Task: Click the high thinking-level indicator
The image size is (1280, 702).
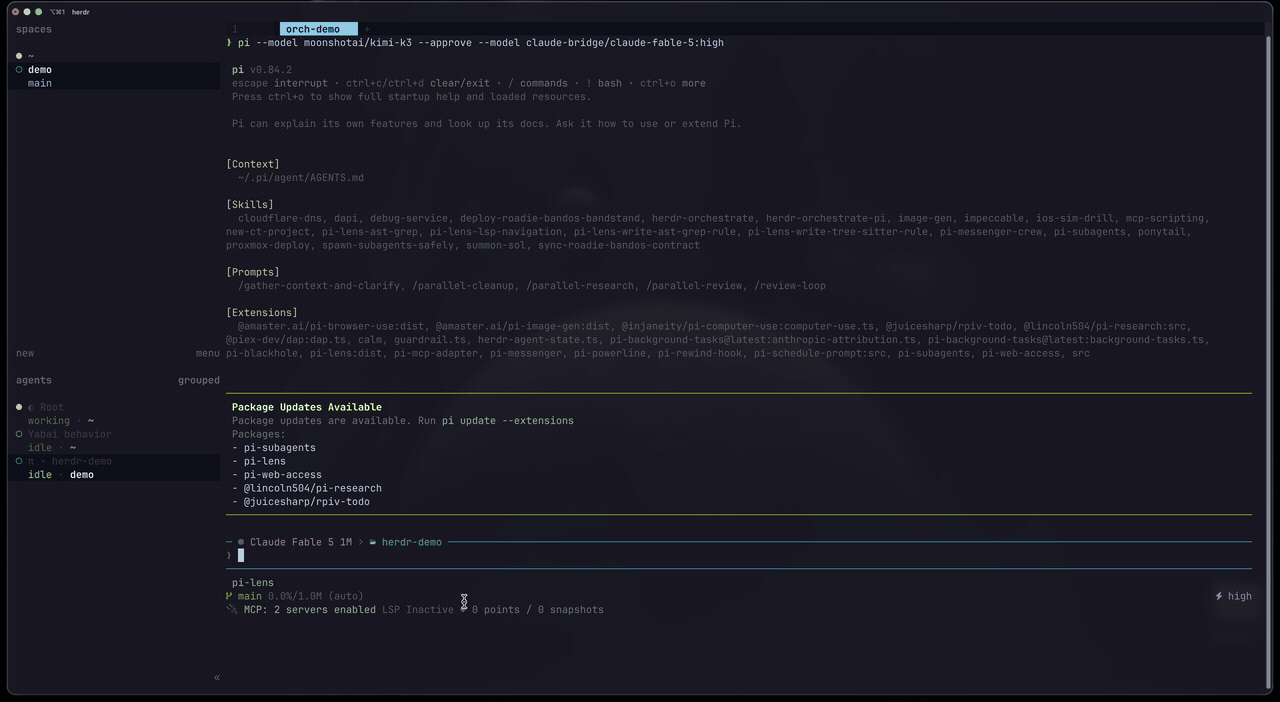Action: click(x=1240, y=596)
